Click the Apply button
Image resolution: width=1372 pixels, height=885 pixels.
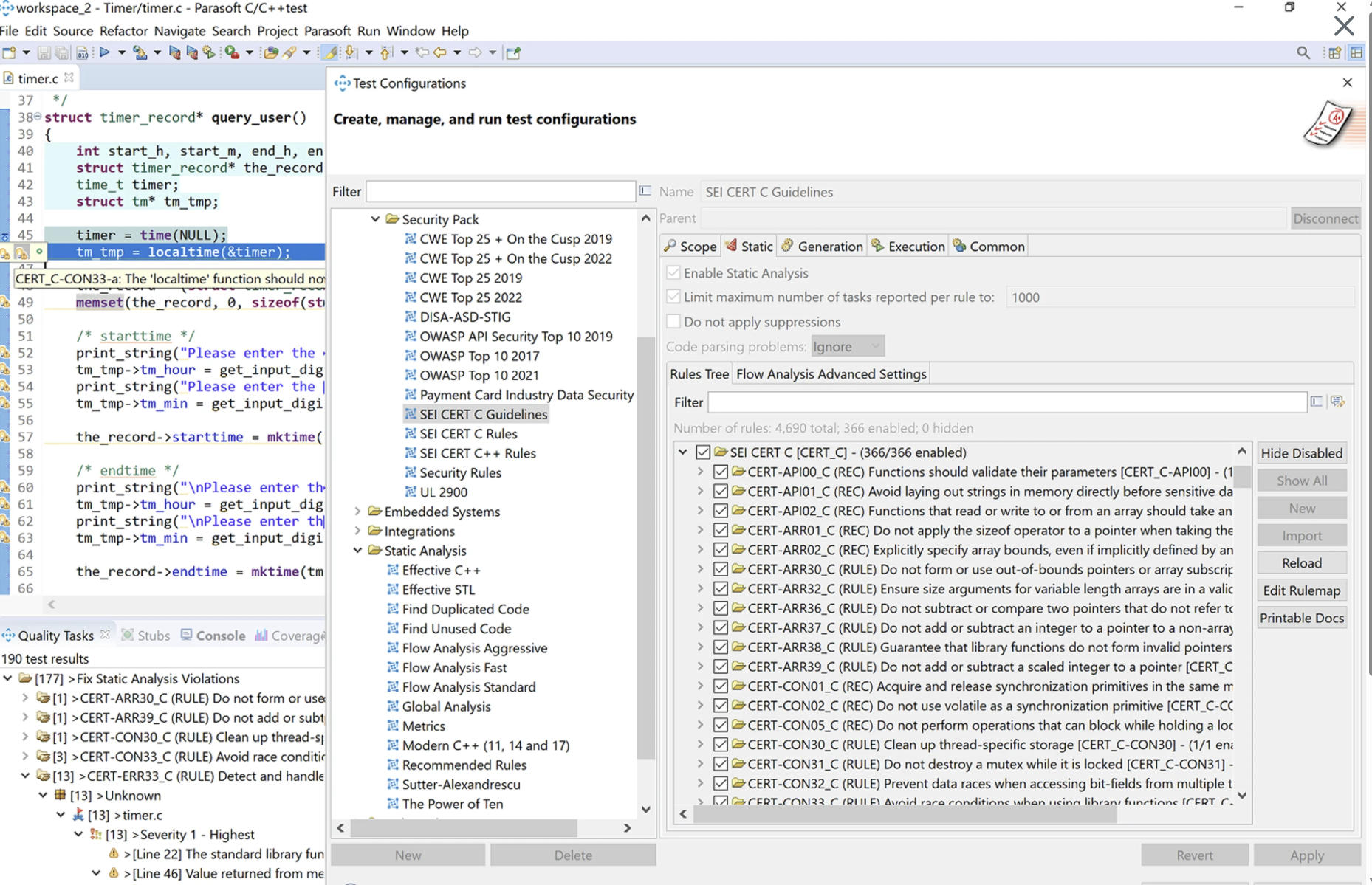[x=1306, y=855]
